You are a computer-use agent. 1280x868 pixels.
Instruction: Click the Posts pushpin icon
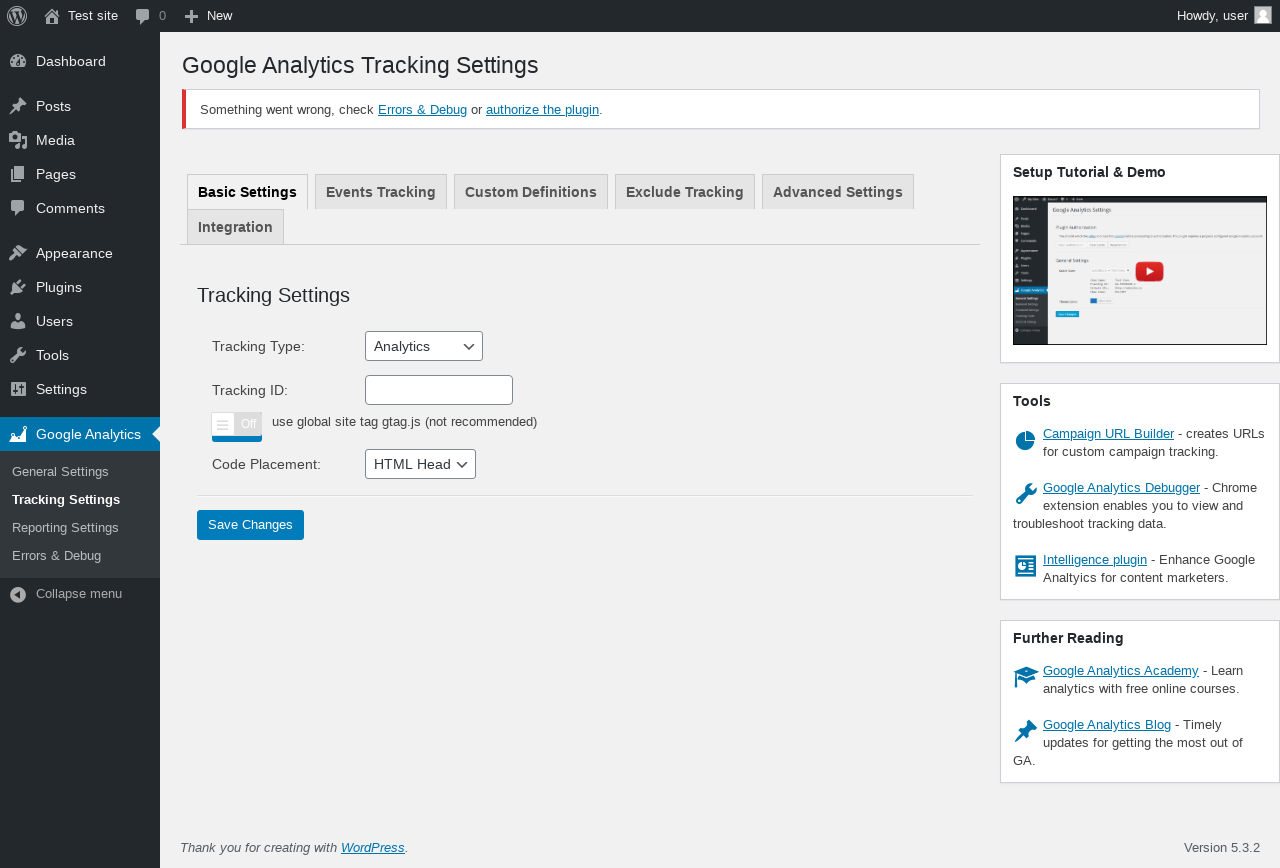tap(18, 106)
